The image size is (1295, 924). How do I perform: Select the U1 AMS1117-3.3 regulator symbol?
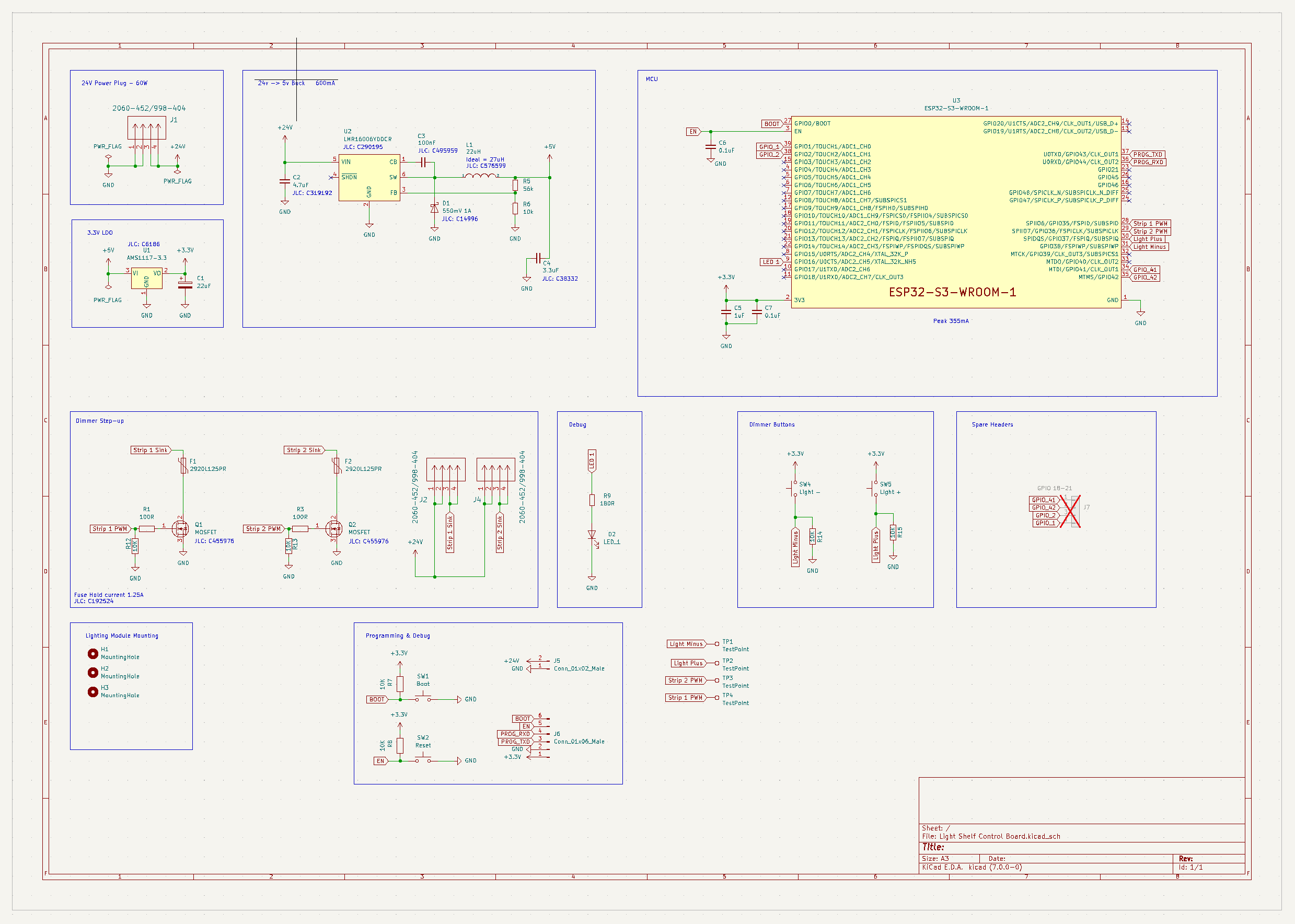tap(147, 278)
